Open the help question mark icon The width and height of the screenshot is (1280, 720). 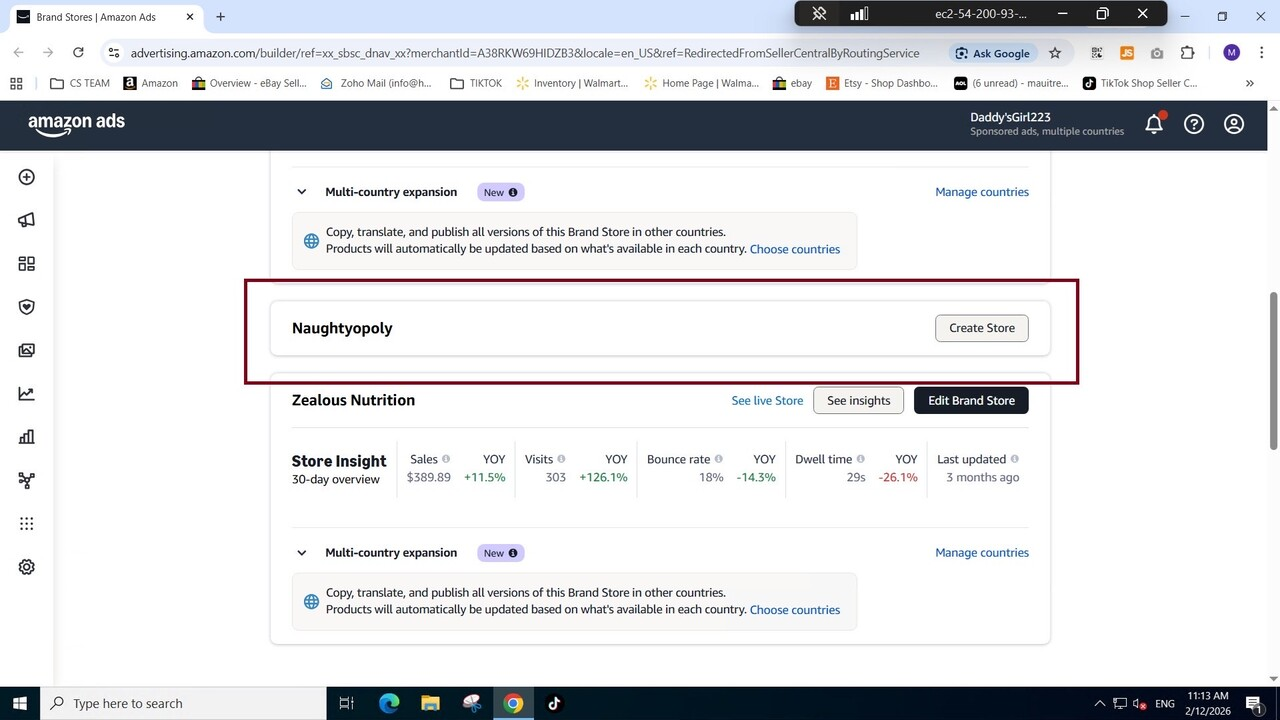1194,124
